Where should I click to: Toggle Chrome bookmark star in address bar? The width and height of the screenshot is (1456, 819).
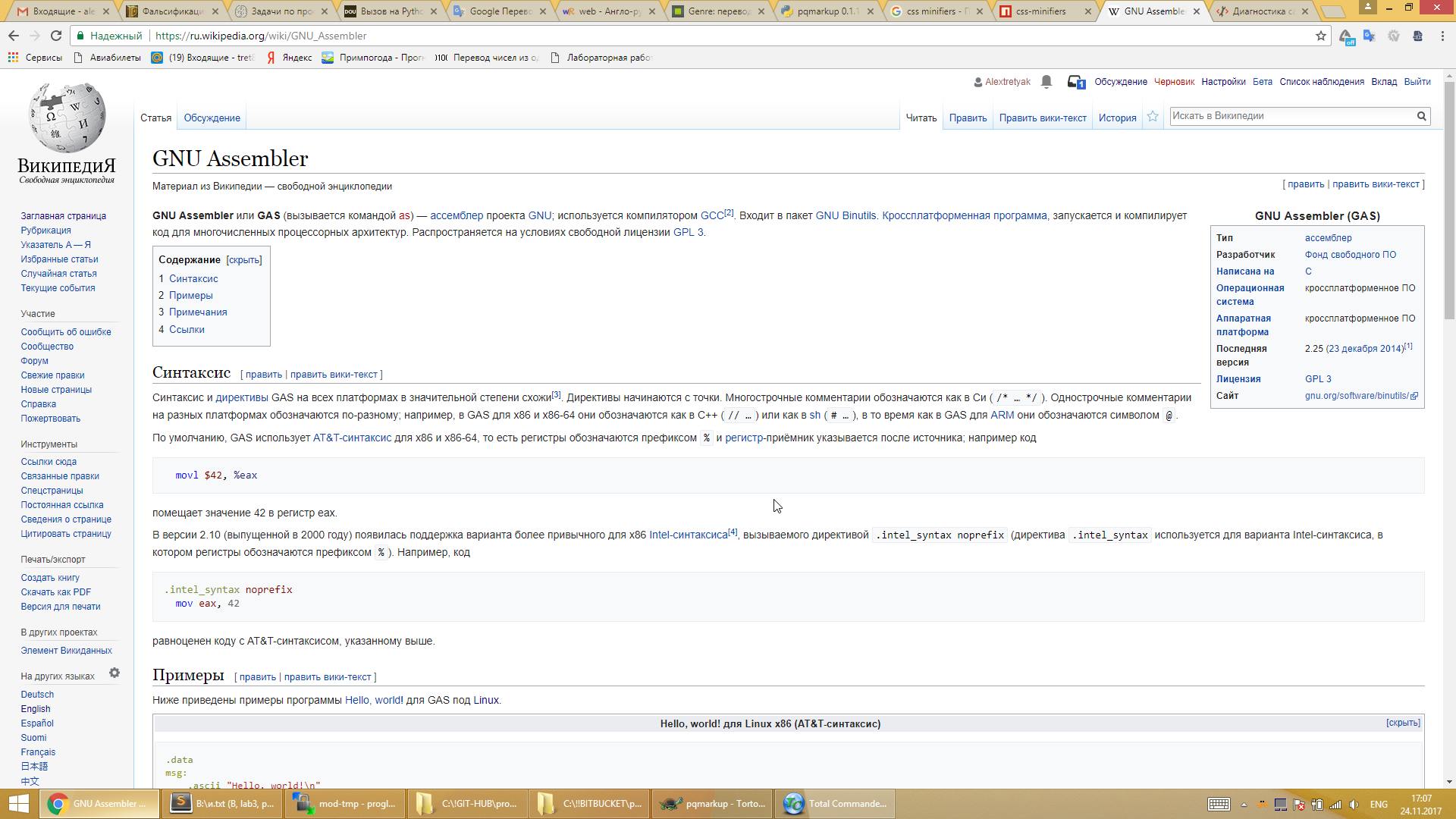[x=1321, y=36]
